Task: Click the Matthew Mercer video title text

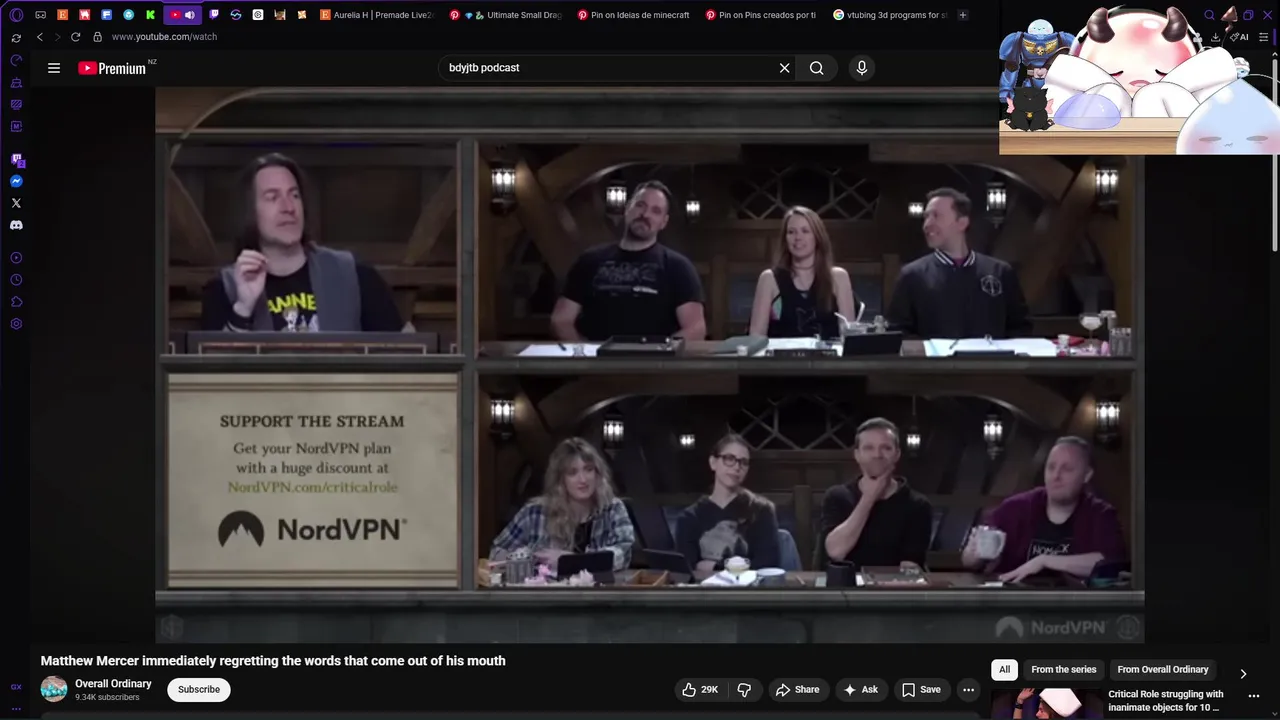Action: tap(273, 661)
